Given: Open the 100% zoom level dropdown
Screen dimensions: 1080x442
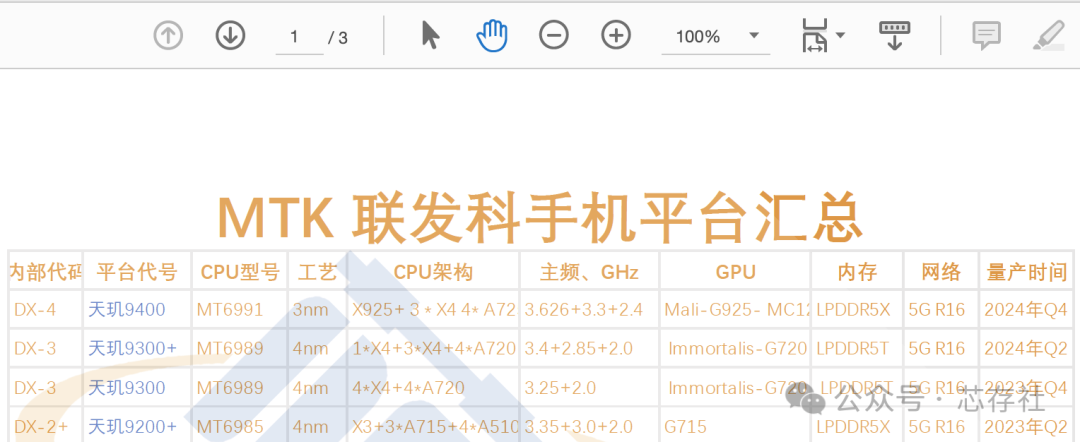Looking at the screenshot, I should pos(716,36).
